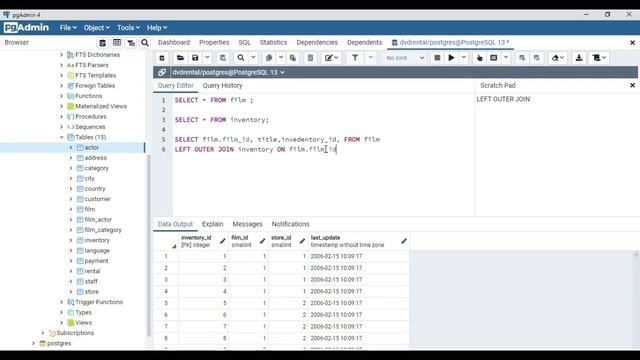Open the Save options dropdown arrow
This screenshot has width=640, height=360.
coord(207,58)
